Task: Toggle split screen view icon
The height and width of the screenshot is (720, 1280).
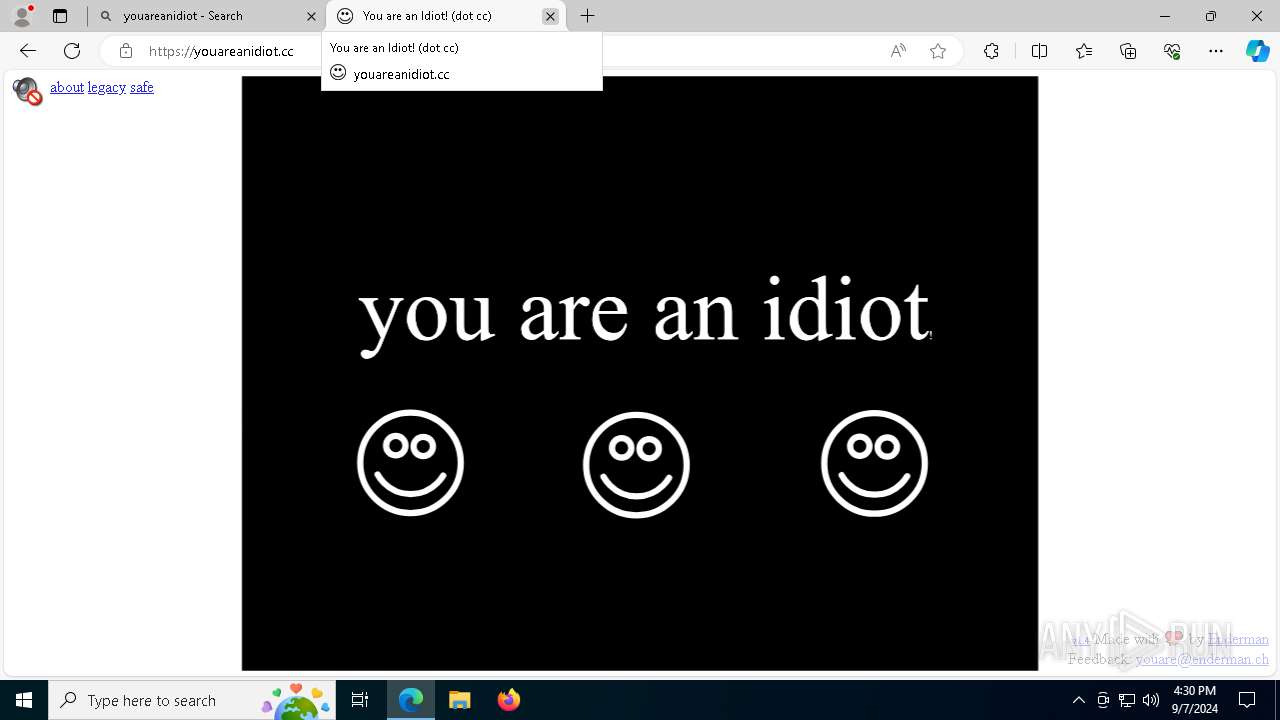Action: 1039,51
